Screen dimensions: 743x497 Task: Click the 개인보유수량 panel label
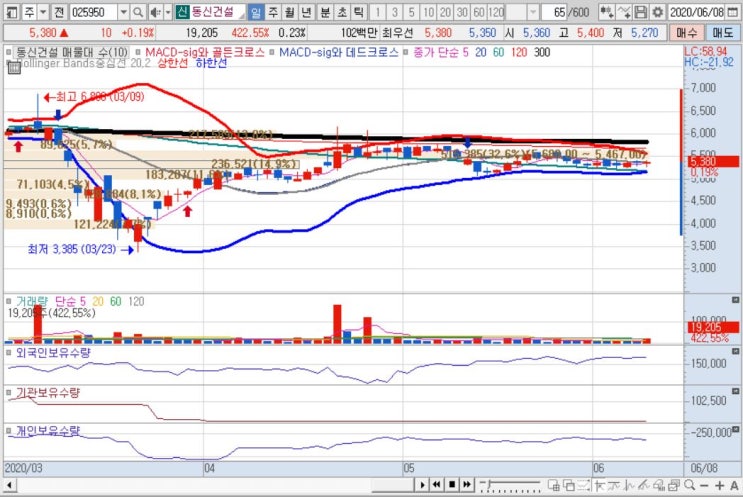pyautogui.click(x=48, y=431)
